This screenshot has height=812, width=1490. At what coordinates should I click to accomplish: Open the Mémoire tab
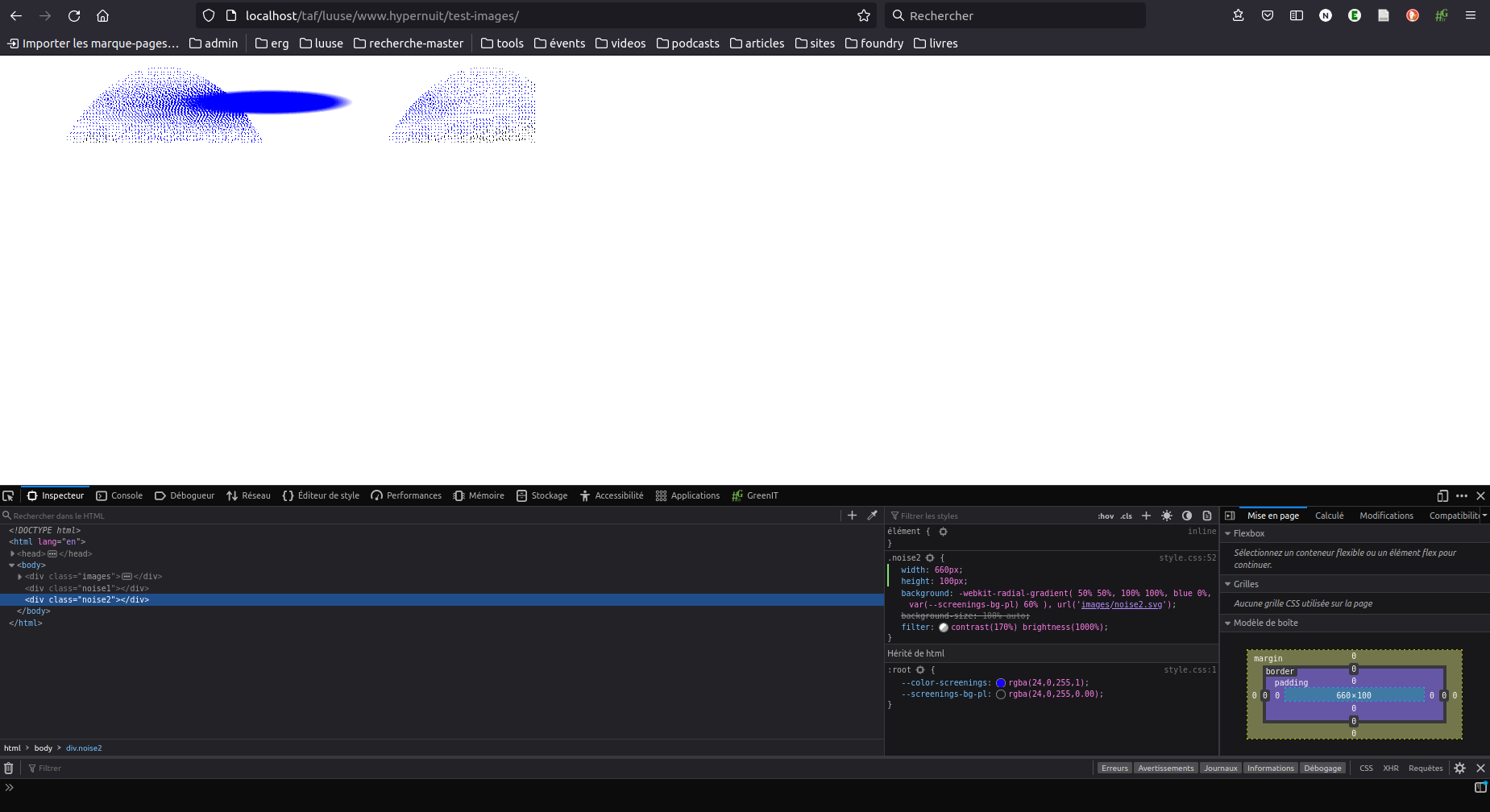(x=479, y=496)
